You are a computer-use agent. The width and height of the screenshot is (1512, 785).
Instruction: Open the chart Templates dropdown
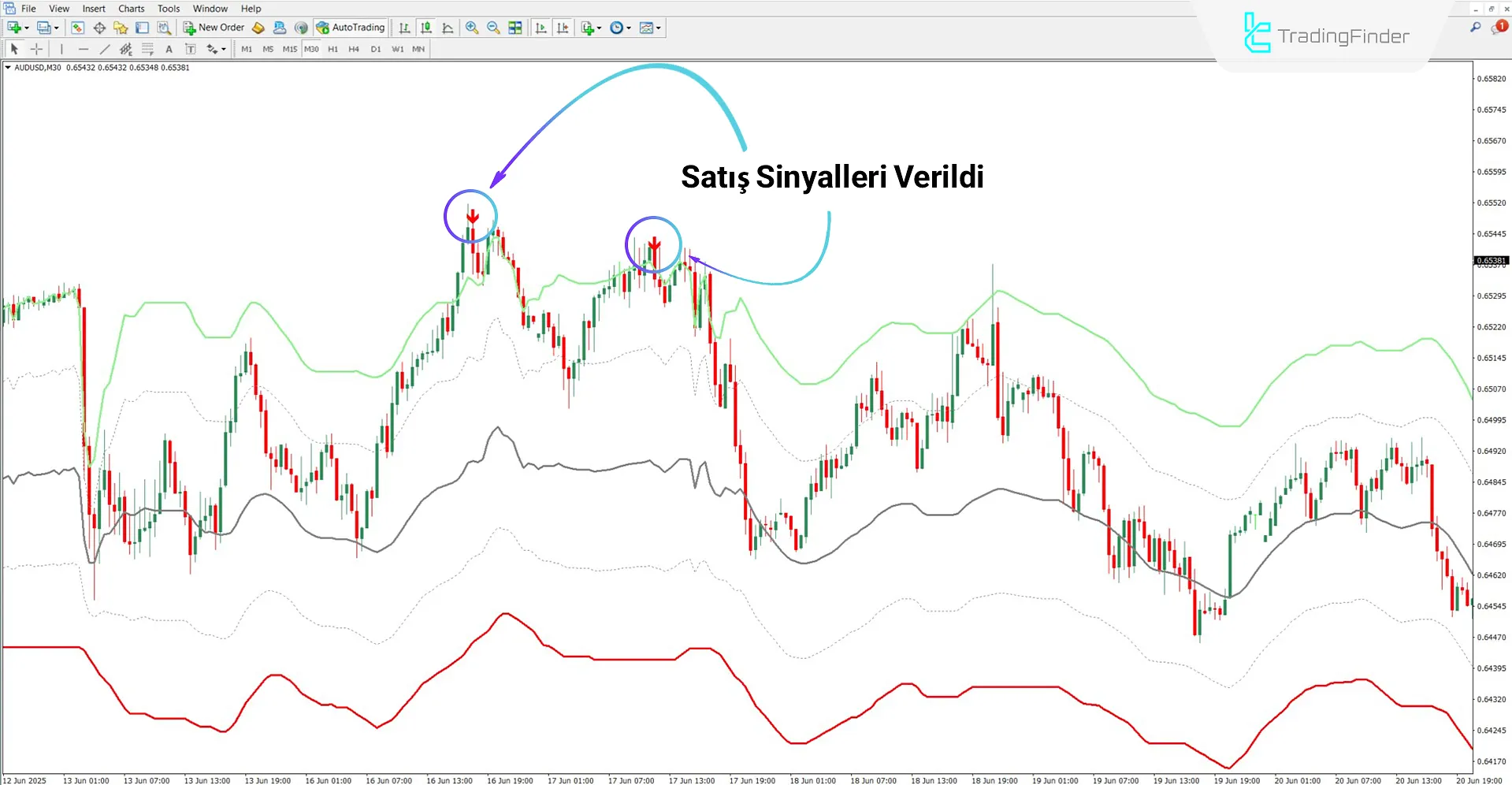[649, 28]
